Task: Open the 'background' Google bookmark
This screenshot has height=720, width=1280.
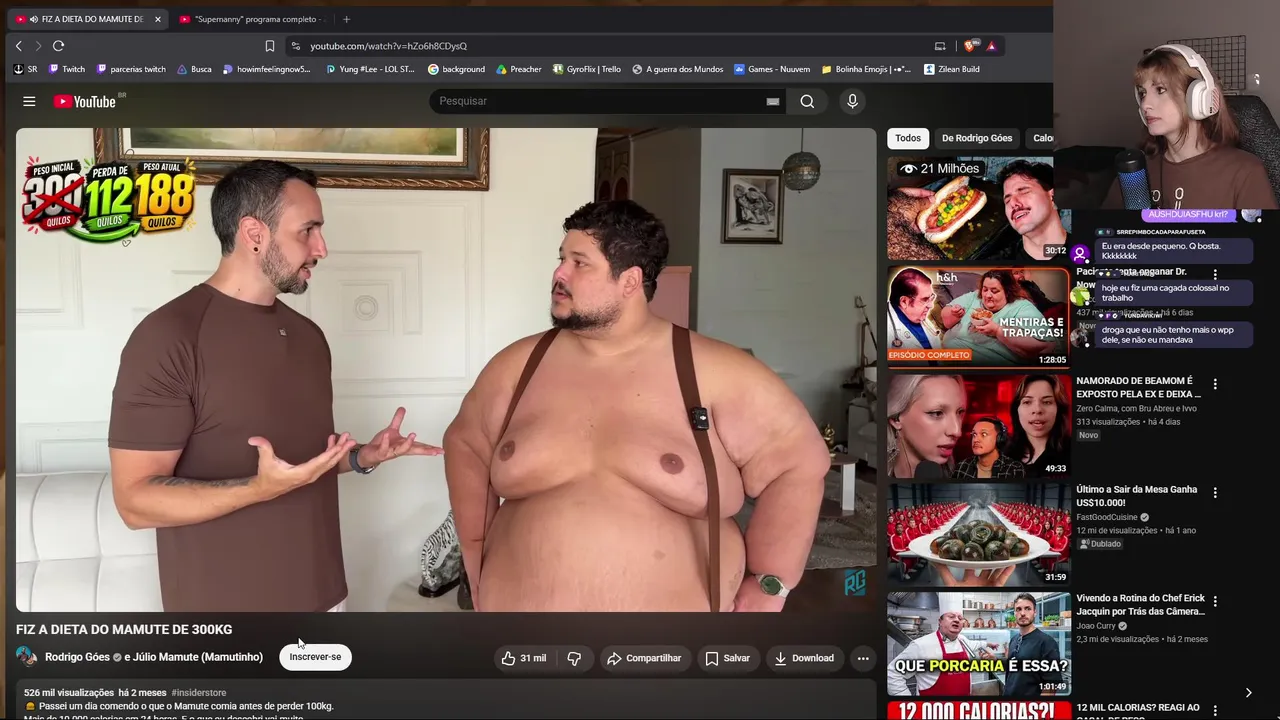Action: pos(456,69)
